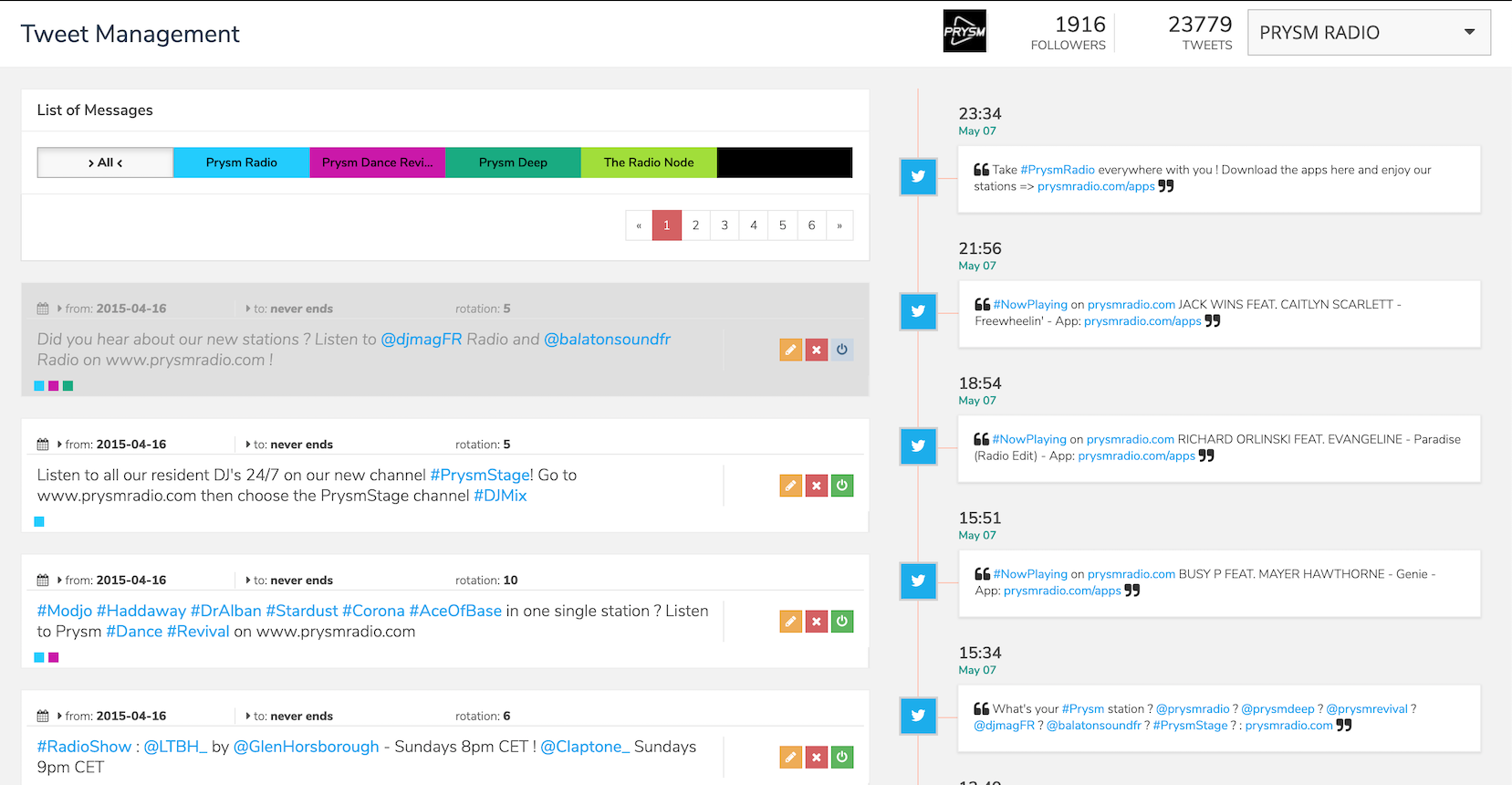Click the 23779 TWEETS count

tap(1200, 32)
